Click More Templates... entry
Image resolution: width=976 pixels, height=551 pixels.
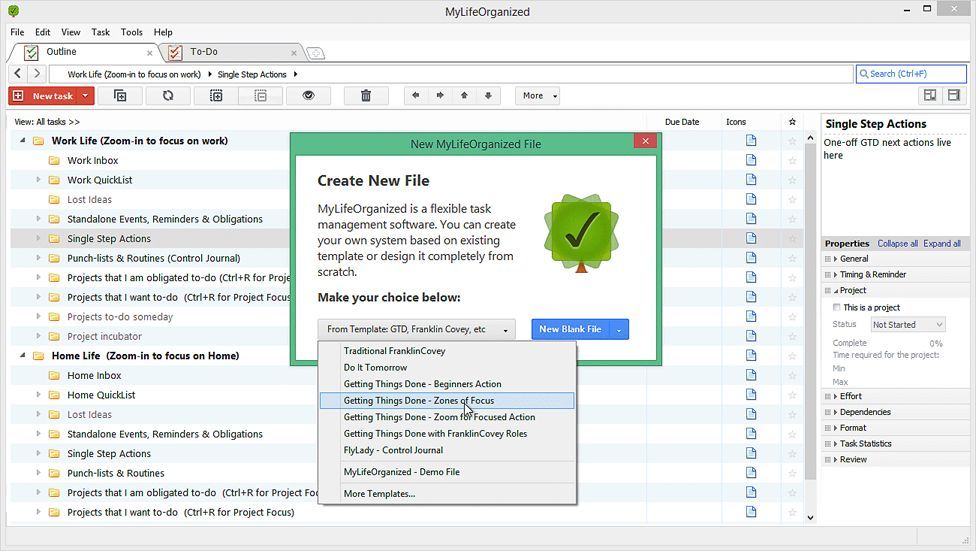pos(447,494)
